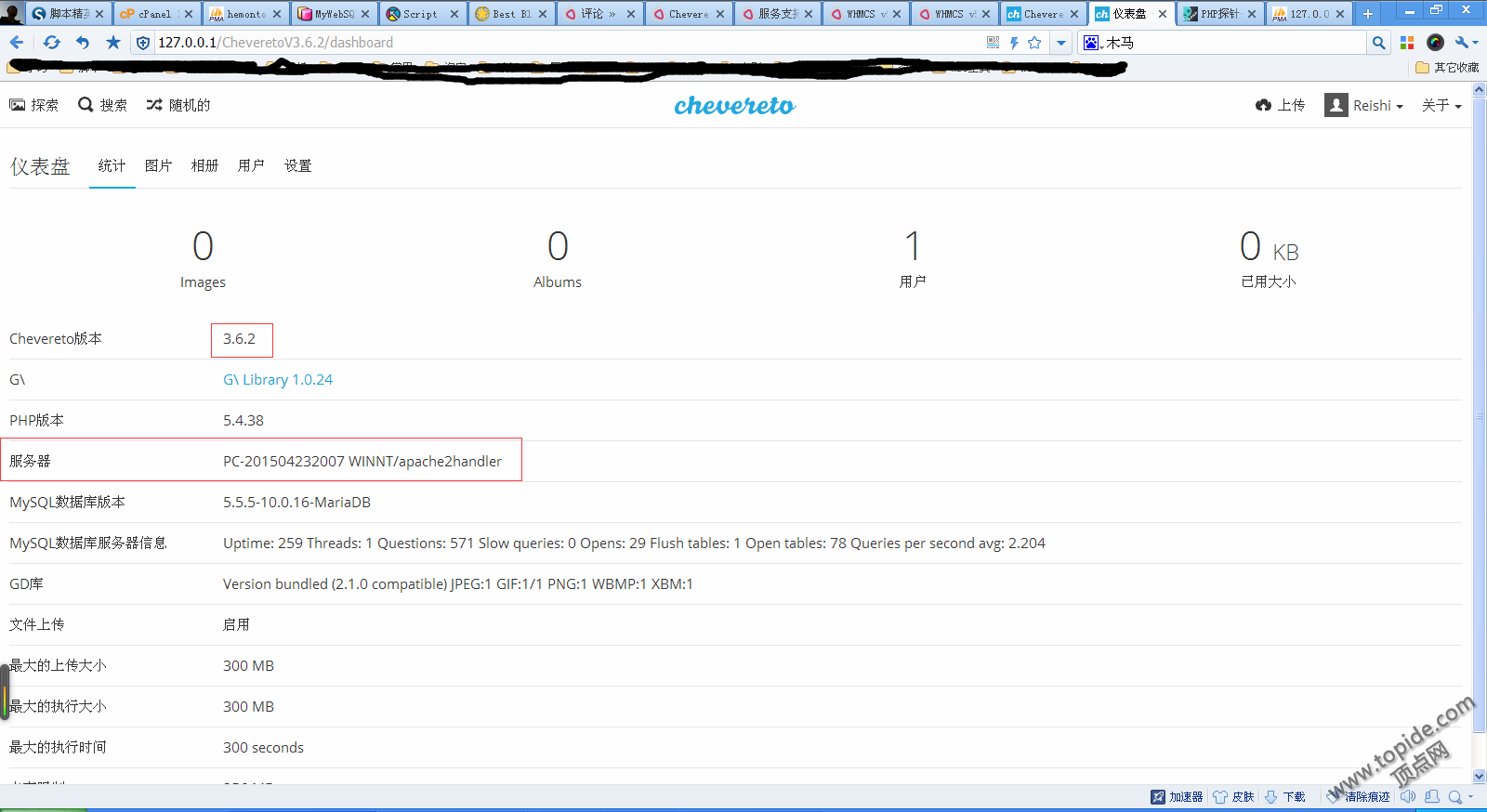Click the 0 Albums statistic
Image resolution: width=1487 pixels, height=812 pixels.
point(558,259)
